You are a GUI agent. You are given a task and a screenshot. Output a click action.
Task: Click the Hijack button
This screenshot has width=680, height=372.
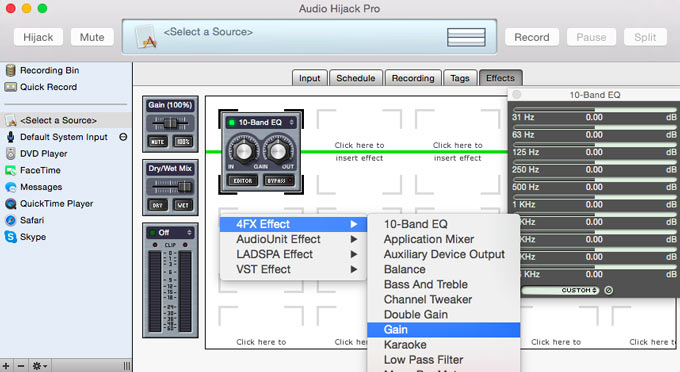click(38, 37)
